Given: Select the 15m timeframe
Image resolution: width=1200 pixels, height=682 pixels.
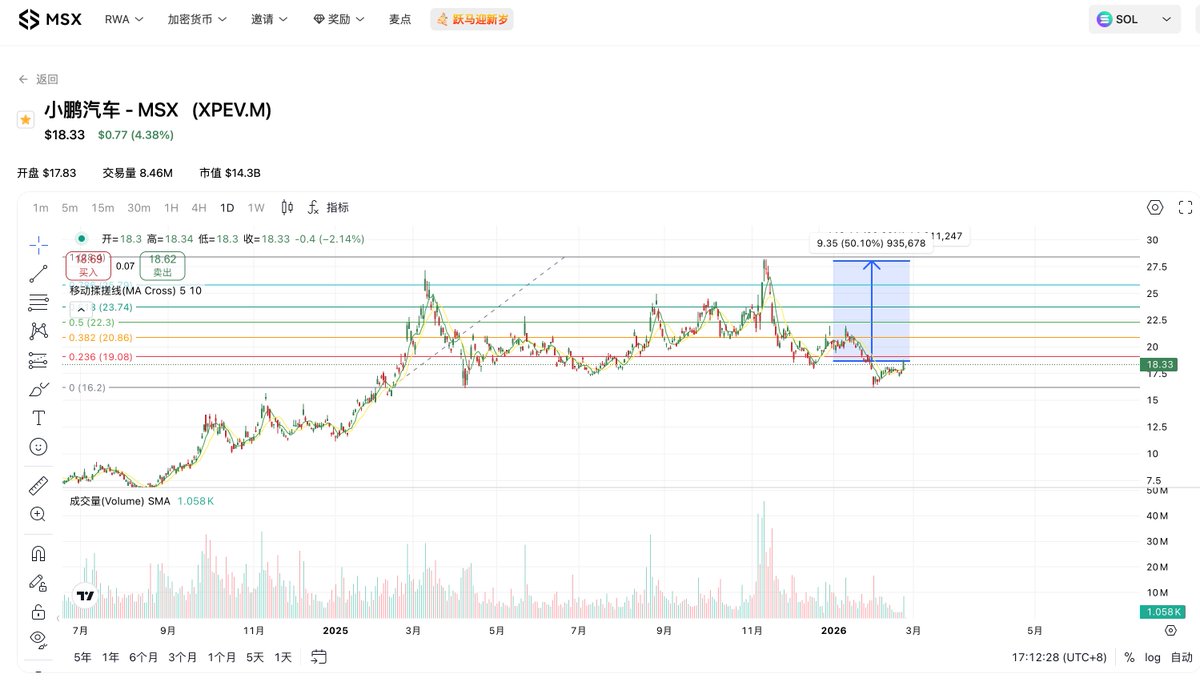Looking at the screenshot, I should [102, 207].
